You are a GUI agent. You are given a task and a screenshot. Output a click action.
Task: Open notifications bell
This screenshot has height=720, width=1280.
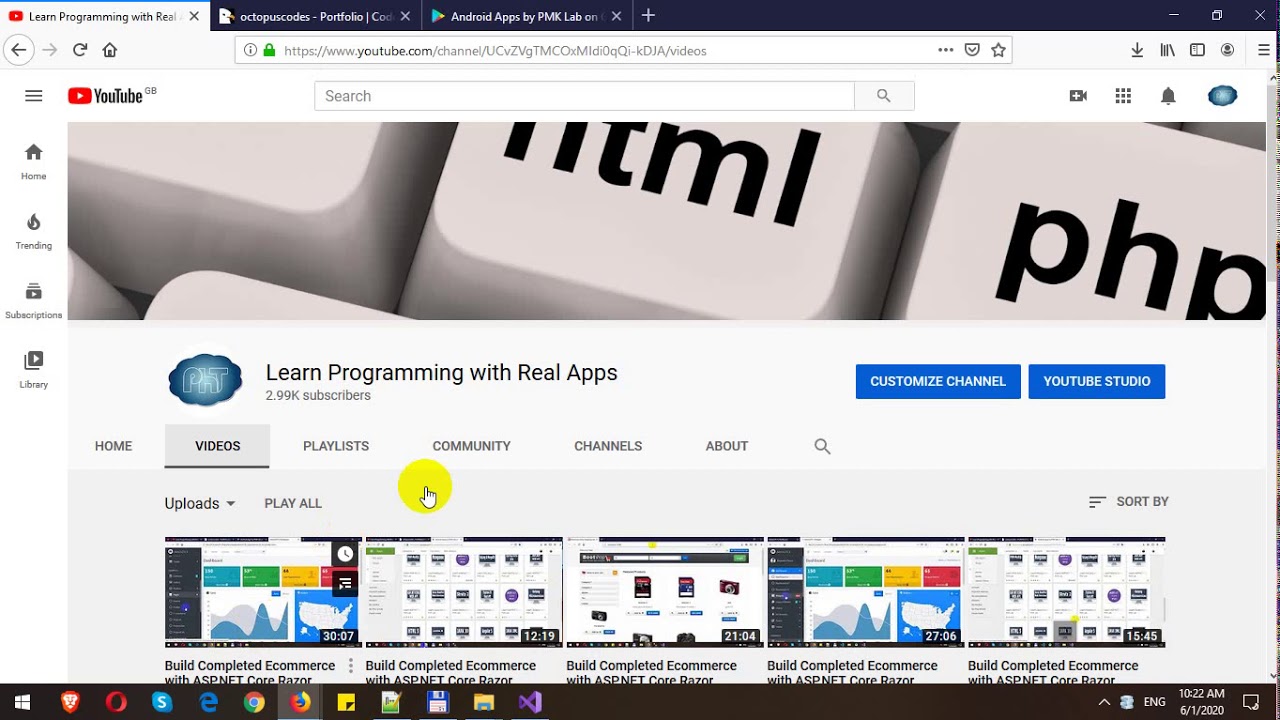(1168, 96)
